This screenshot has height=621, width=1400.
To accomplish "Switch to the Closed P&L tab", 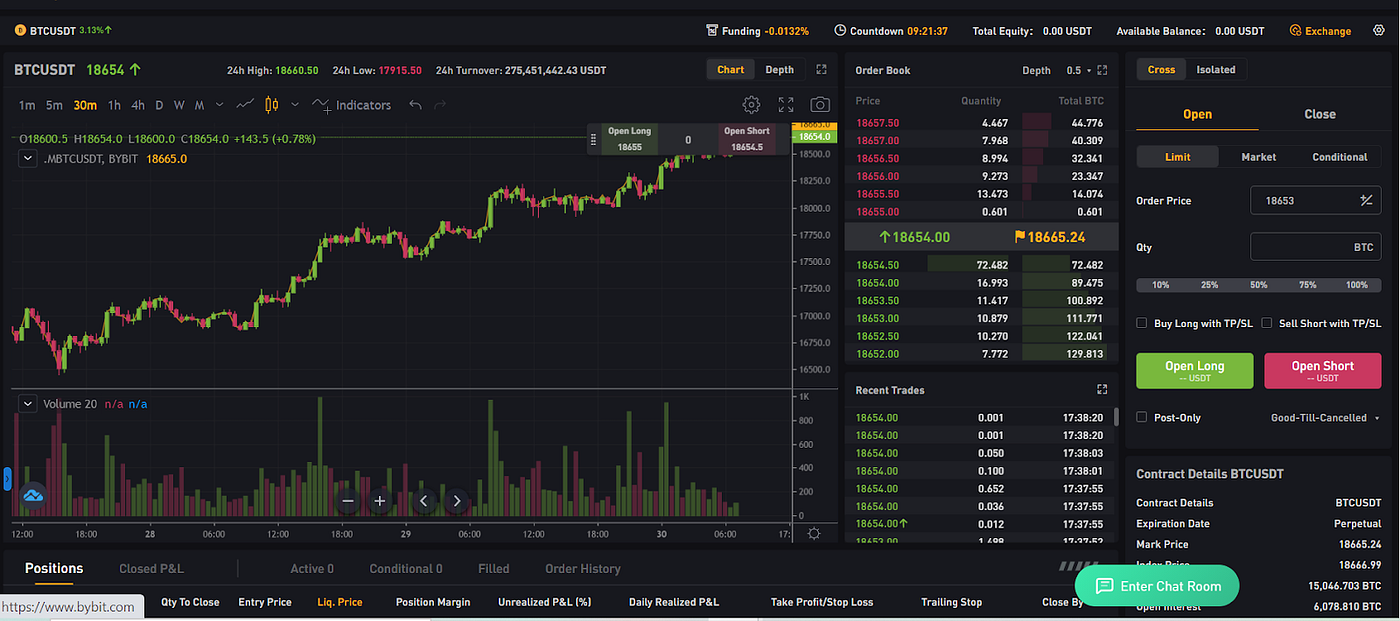I will [x=151, y=568].
